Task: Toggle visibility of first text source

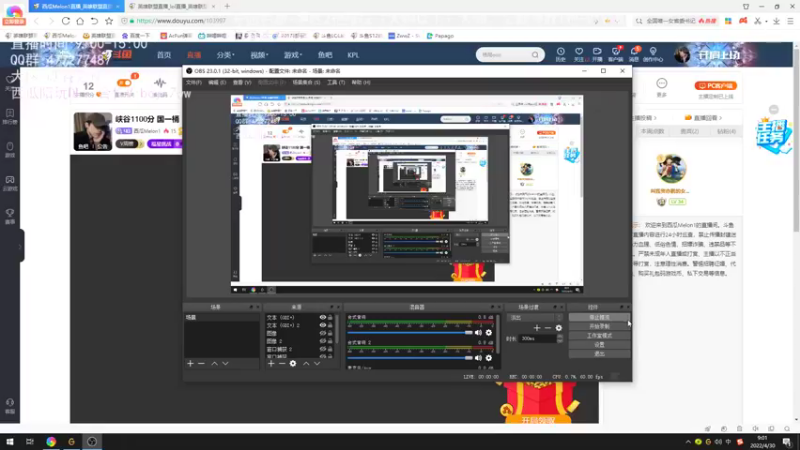Action: coord(322,317)
